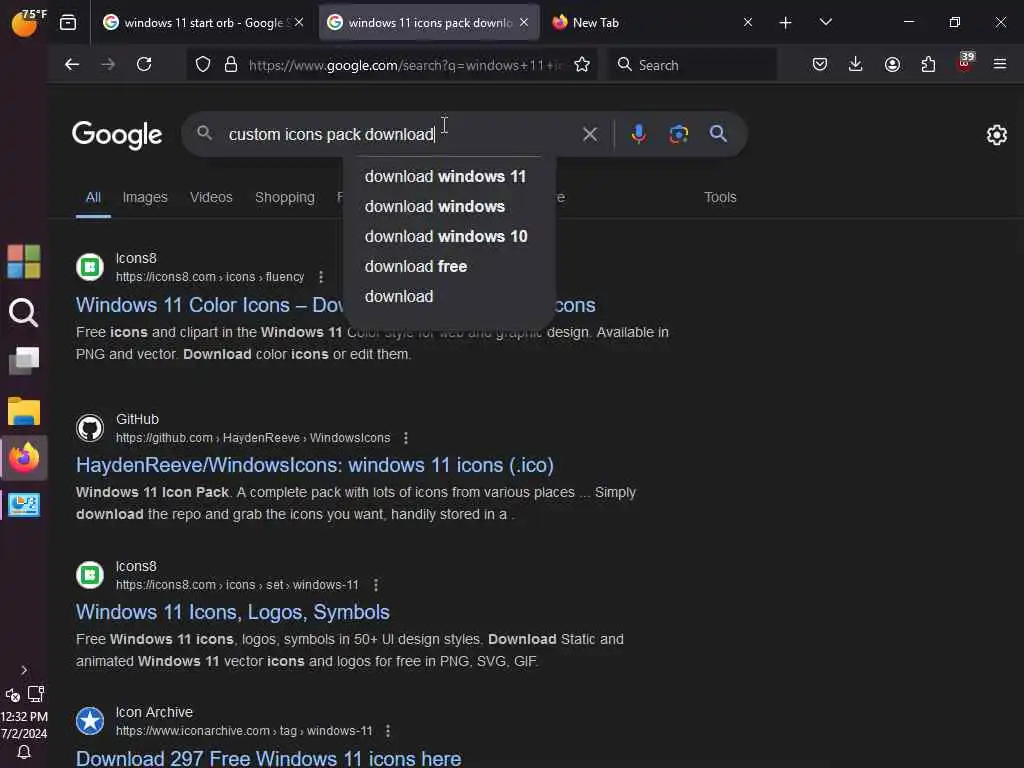
Task: Open the extension with badge 39
Action: click(965, 63)
